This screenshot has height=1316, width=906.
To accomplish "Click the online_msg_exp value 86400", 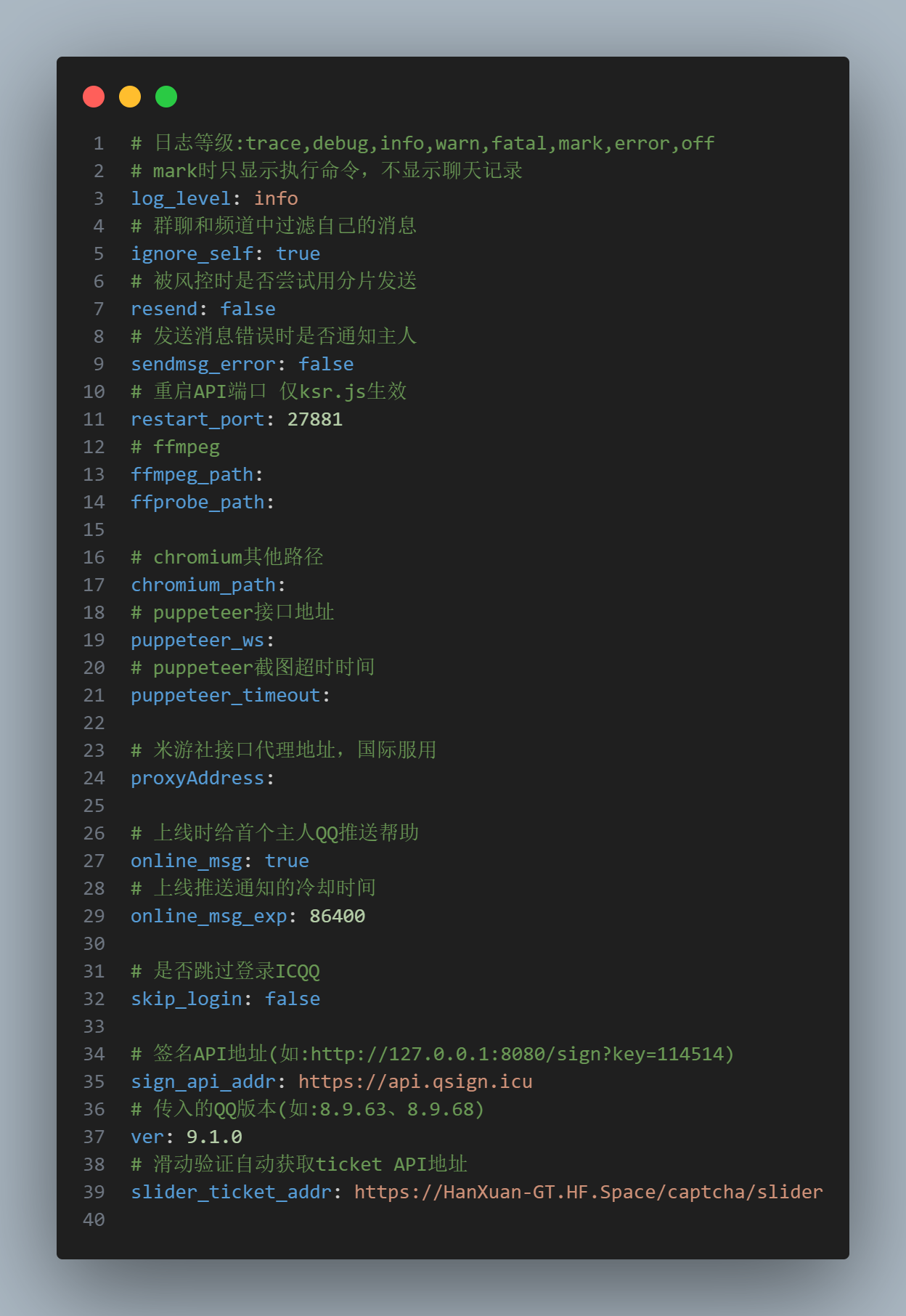I will [x=337, y=916].
